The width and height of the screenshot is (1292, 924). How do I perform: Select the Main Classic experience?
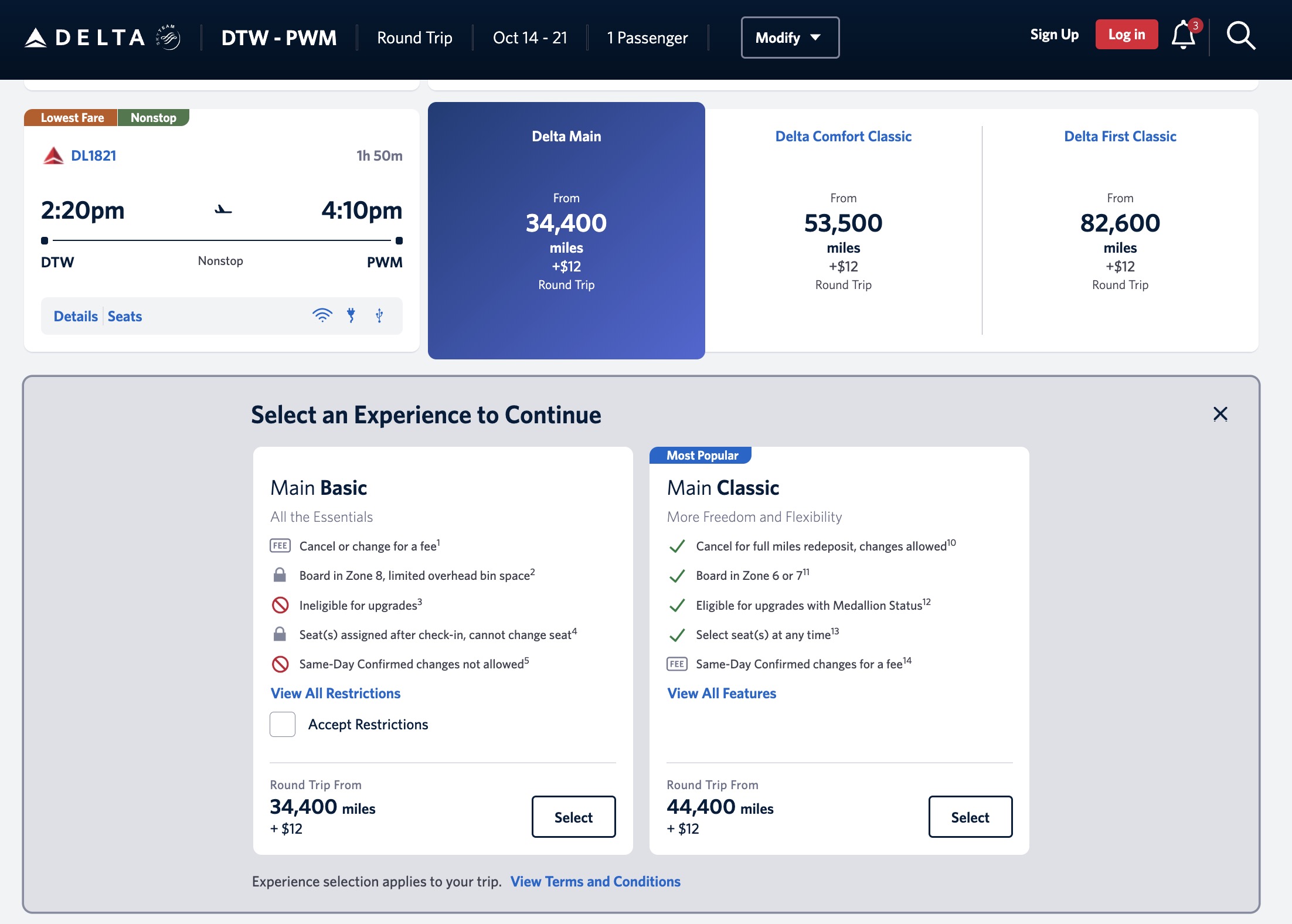coord(970,817)
